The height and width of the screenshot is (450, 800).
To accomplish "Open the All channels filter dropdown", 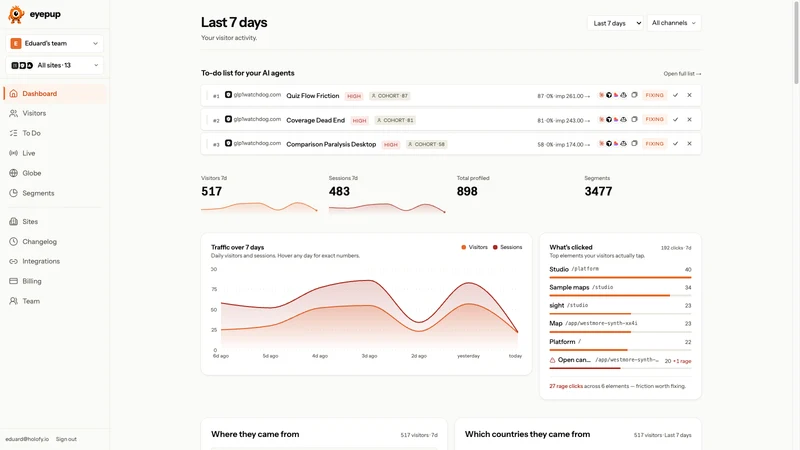I will (x=673, y=23).
